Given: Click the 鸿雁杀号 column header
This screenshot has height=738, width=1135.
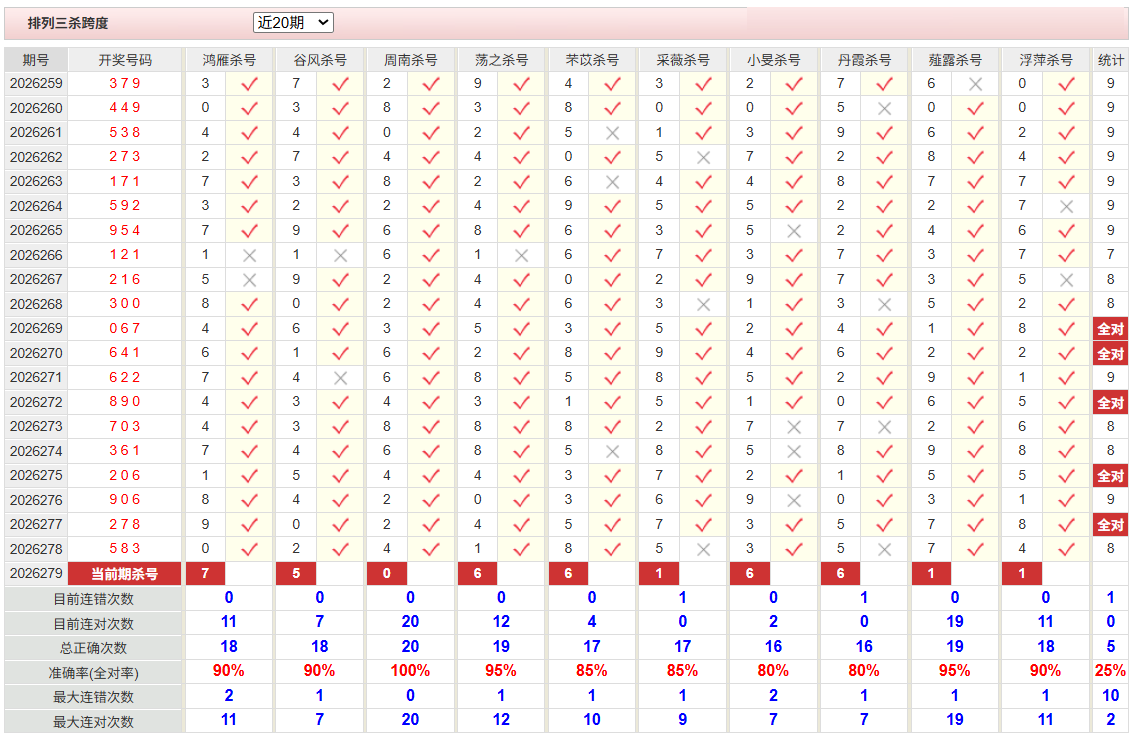Looking at the screenshot, I should tap(229, 60).
